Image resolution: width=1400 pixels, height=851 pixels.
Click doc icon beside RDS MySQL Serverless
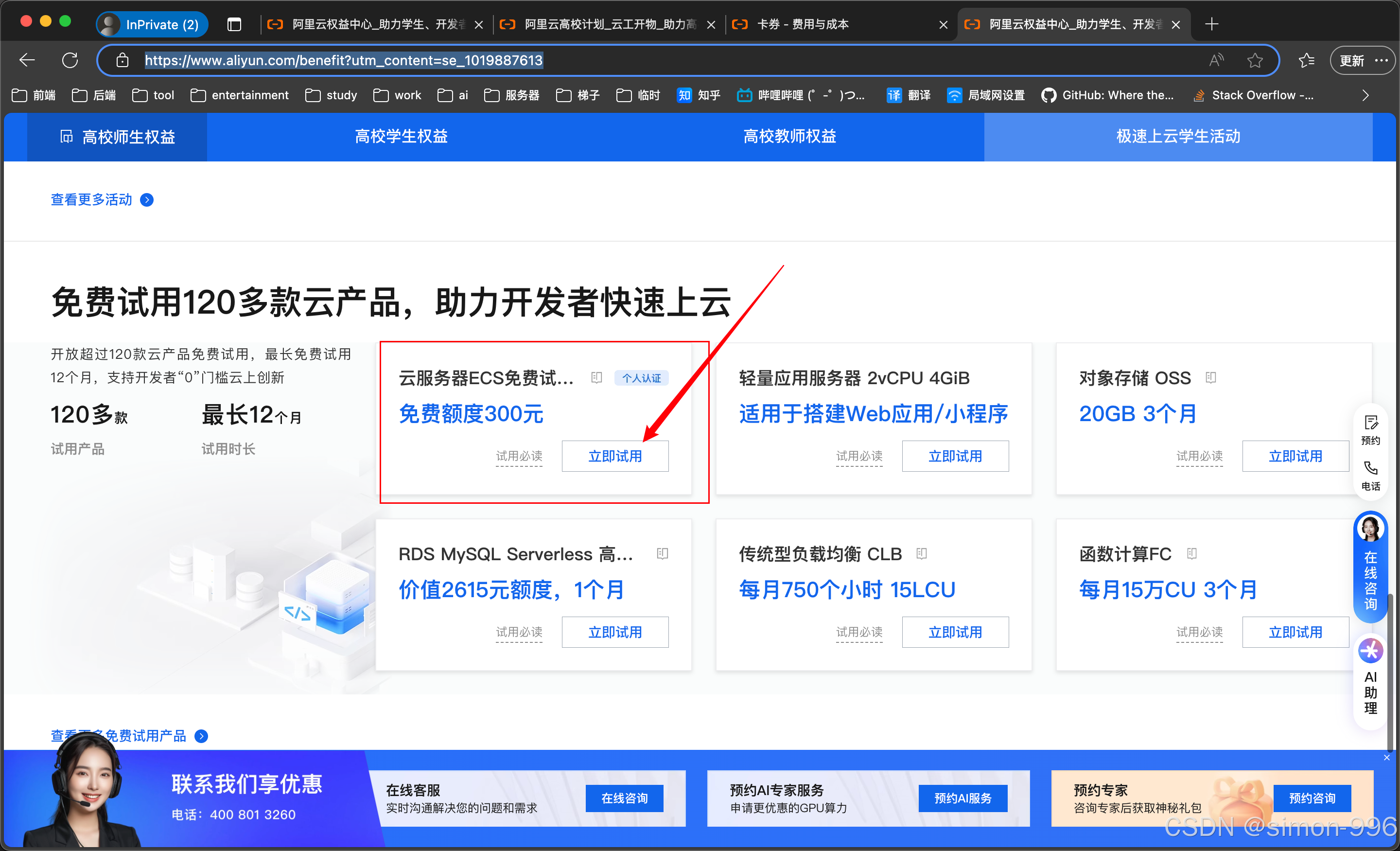click(x=662, y=553)
